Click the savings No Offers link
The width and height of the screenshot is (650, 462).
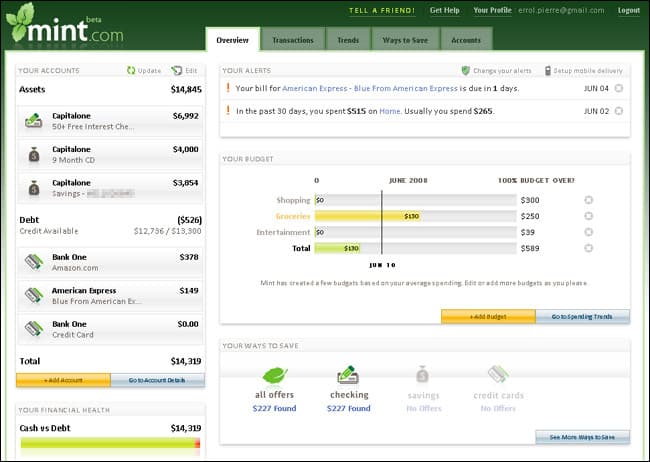coord(424,408)
